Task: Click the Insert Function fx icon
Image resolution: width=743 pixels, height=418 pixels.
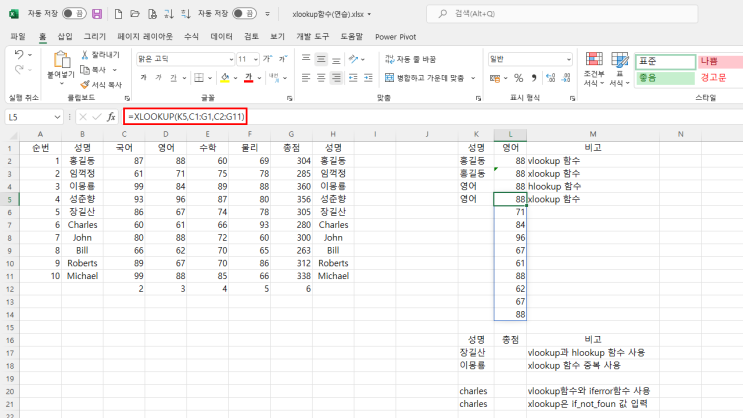Action: coord(111,117)
